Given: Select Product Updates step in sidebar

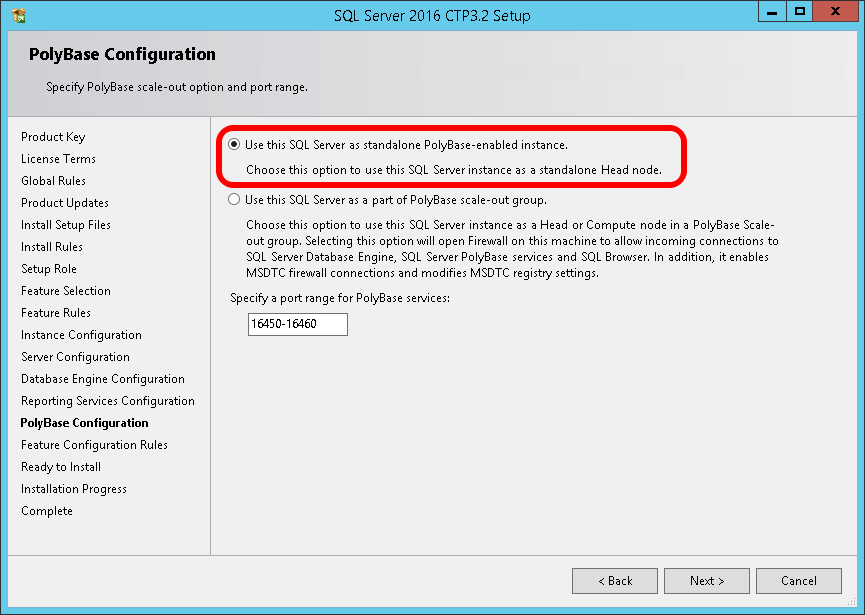Looking at the screenshot, I should click(x=65, y=203).
